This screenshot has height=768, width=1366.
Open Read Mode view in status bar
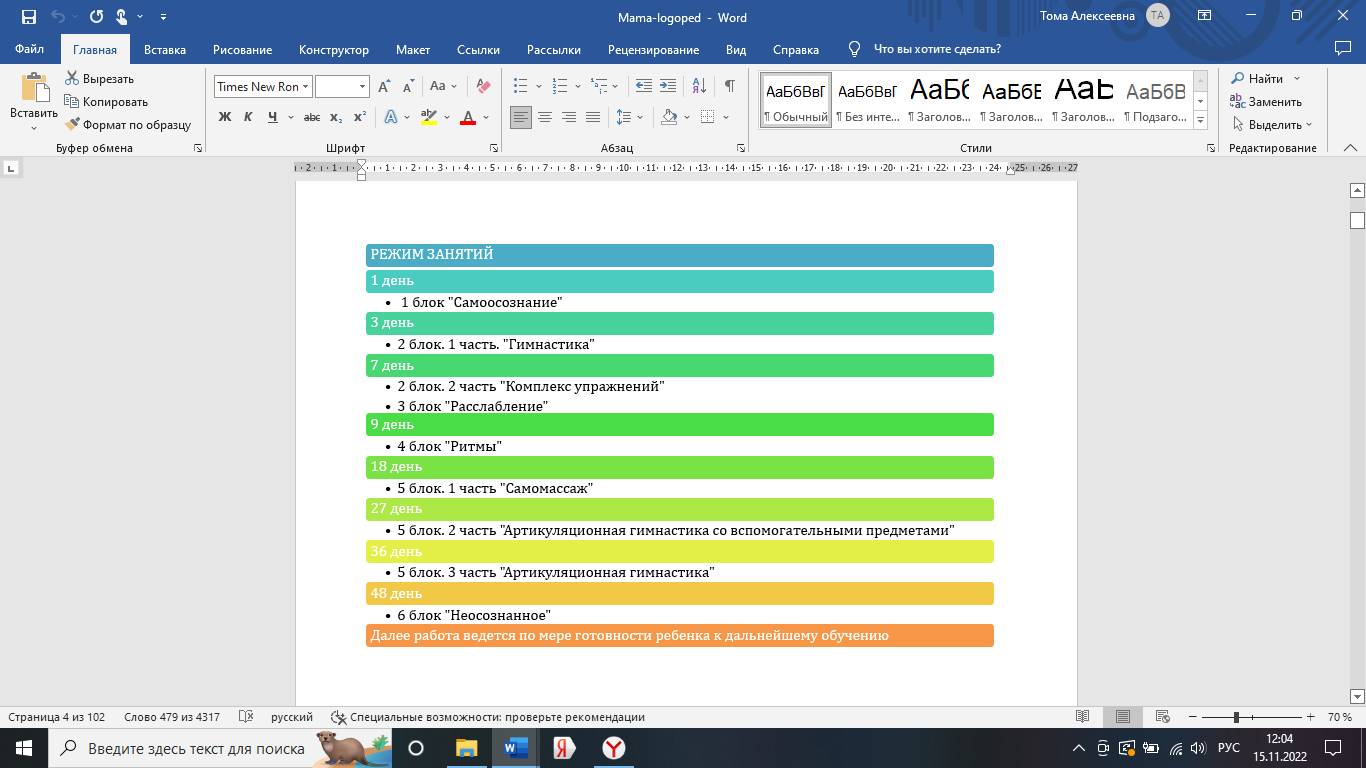pos(1082,717)
